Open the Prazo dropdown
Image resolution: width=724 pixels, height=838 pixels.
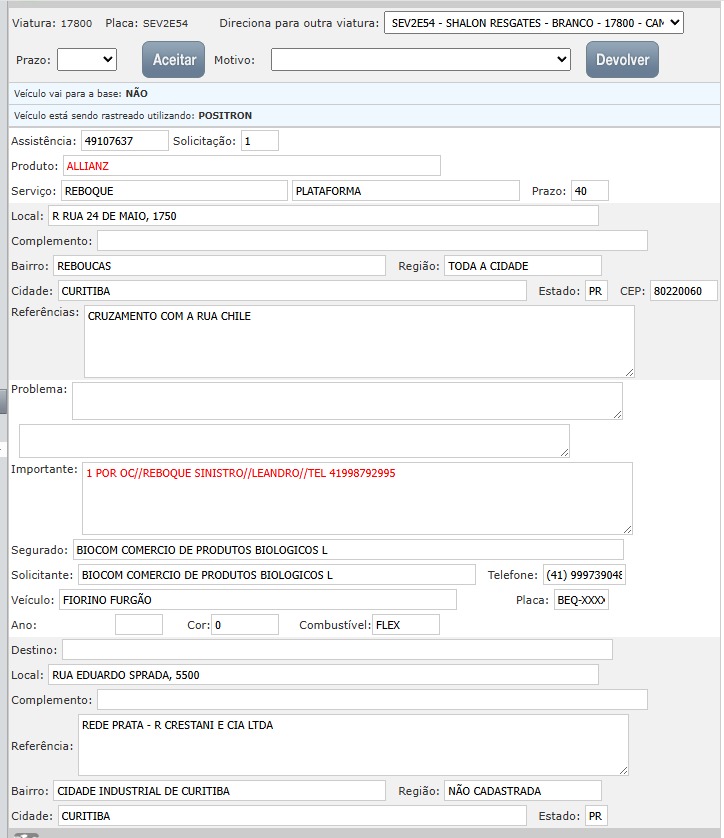[87, 60]
